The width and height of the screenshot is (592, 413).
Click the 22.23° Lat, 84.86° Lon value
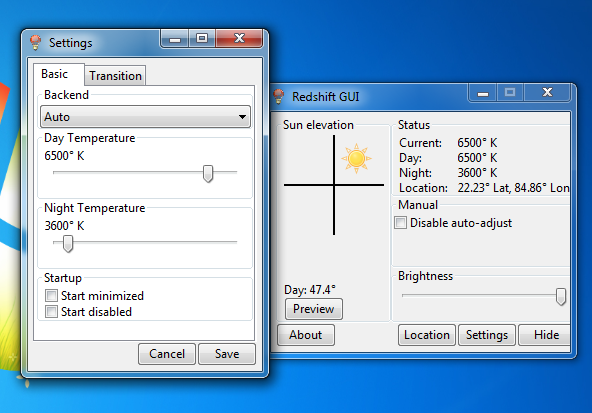coord(513,188)
